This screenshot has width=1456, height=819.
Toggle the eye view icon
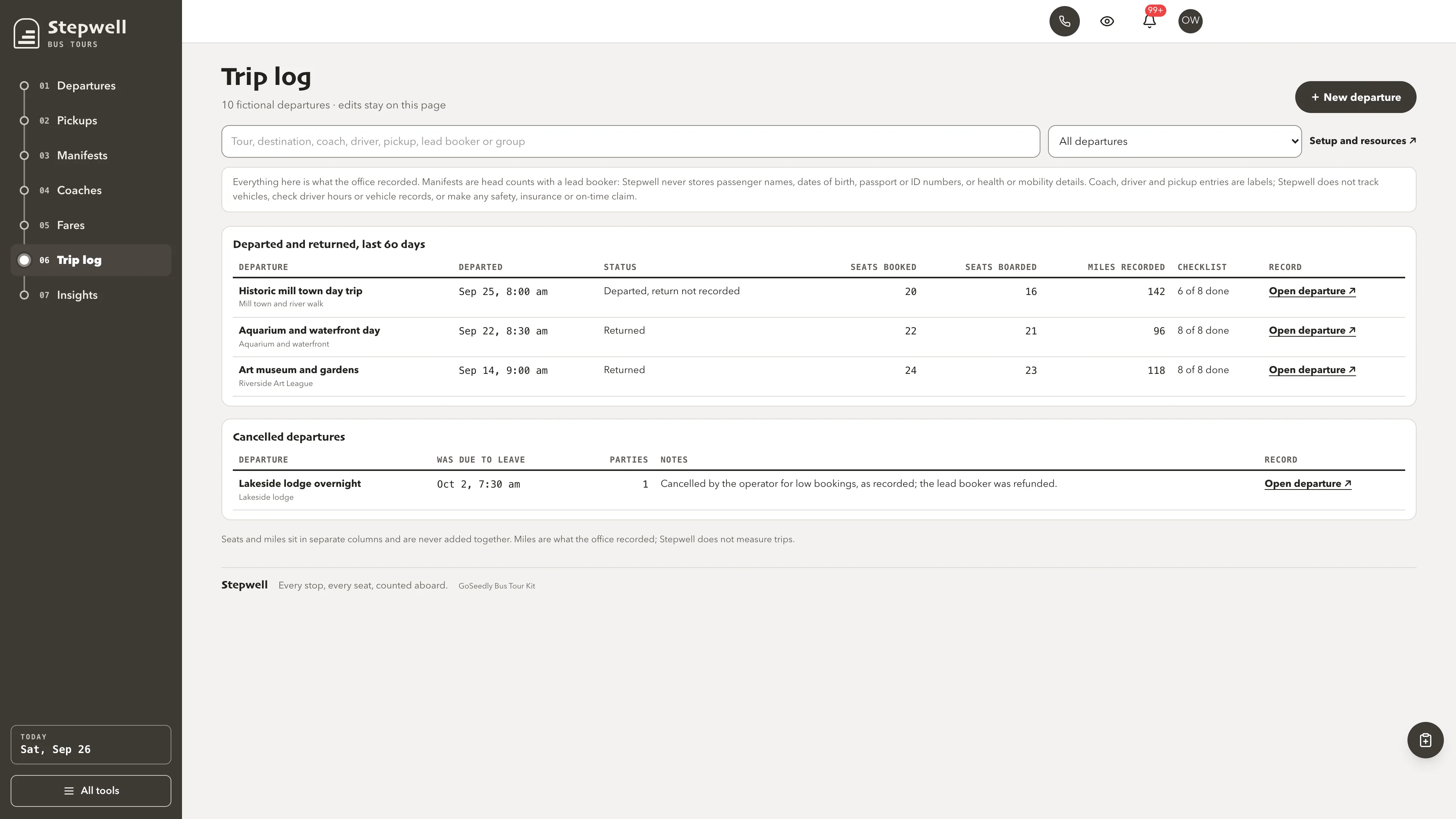click(x=1107, y=21)
